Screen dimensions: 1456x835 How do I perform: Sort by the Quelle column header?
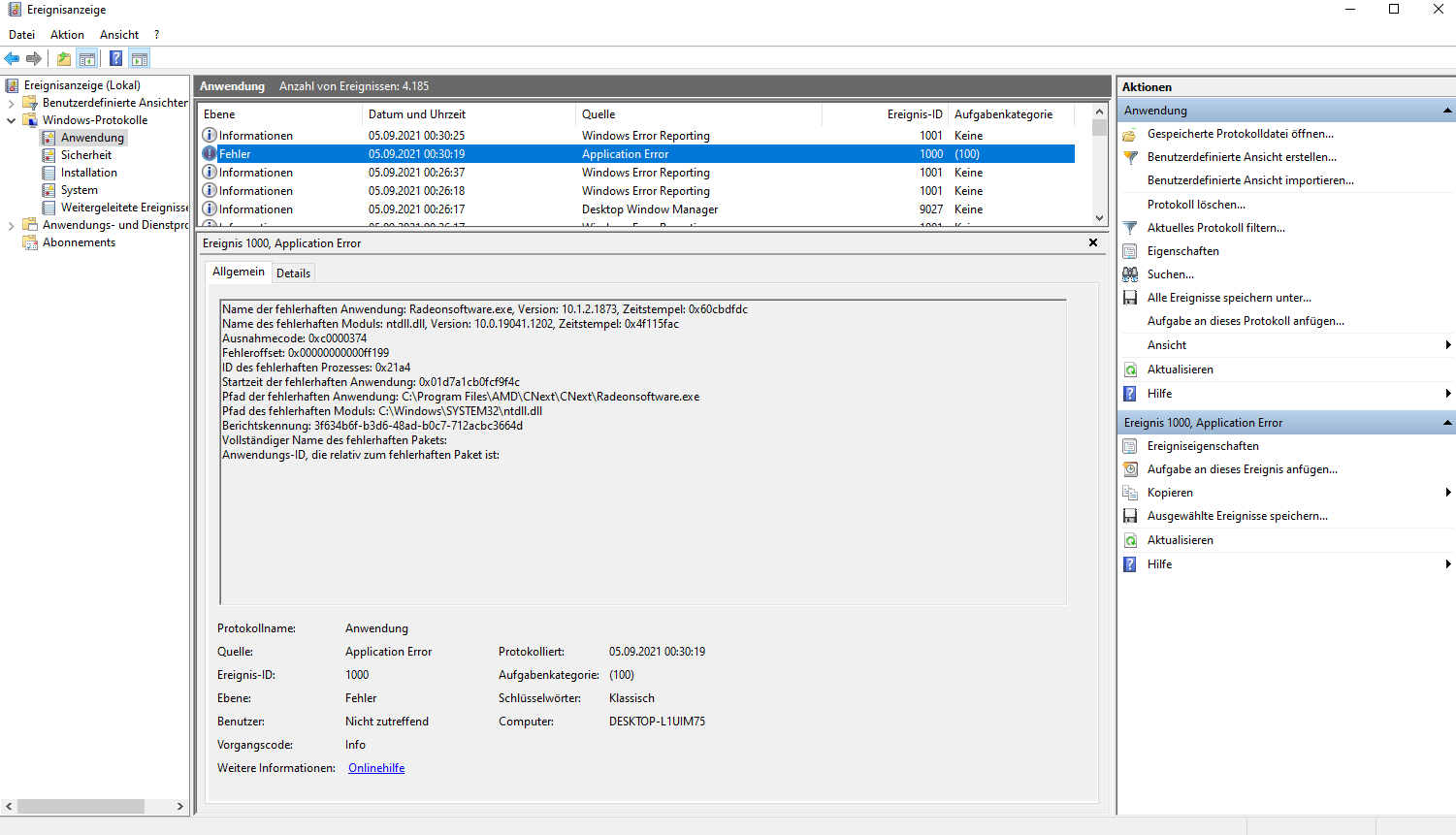(698, 114)
